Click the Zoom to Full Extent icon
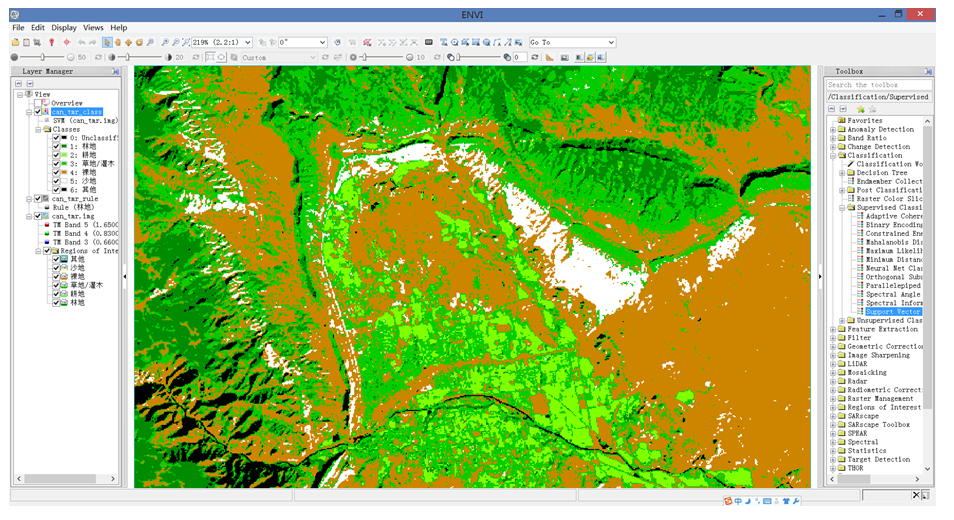The image size is (954, 520). [186, 43]
